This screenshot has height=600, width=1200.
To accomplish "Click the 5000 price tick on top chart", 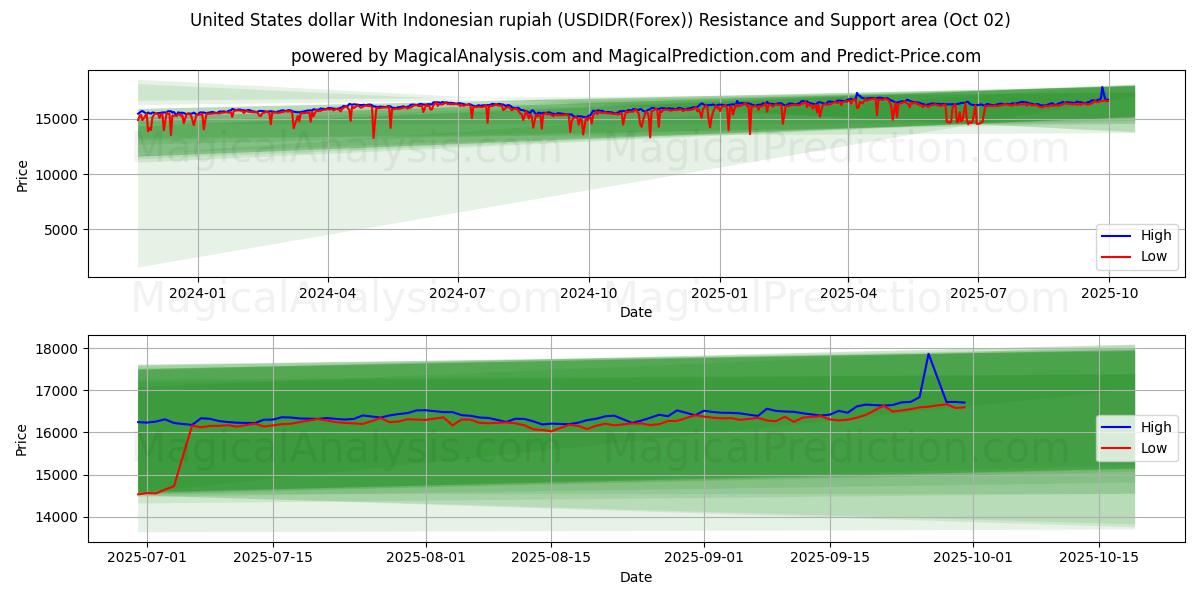I will (x=63, y=230).
